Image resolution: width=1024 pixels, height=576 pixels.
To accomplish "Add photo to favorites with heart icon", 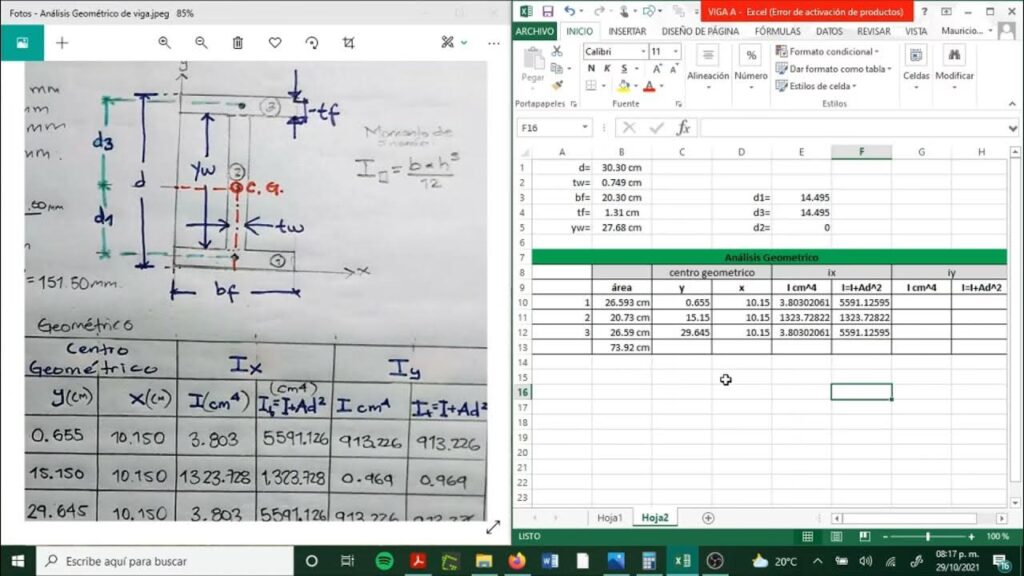I will 275,43.
